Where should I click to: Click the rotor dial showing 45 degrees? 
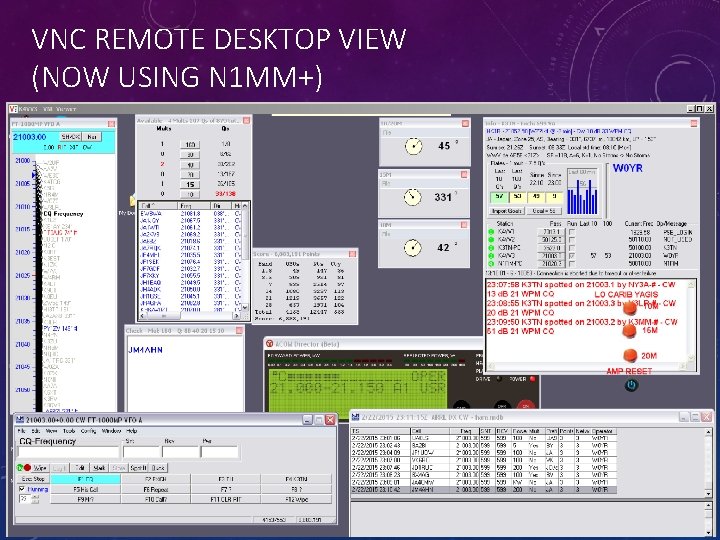[413, 146]
